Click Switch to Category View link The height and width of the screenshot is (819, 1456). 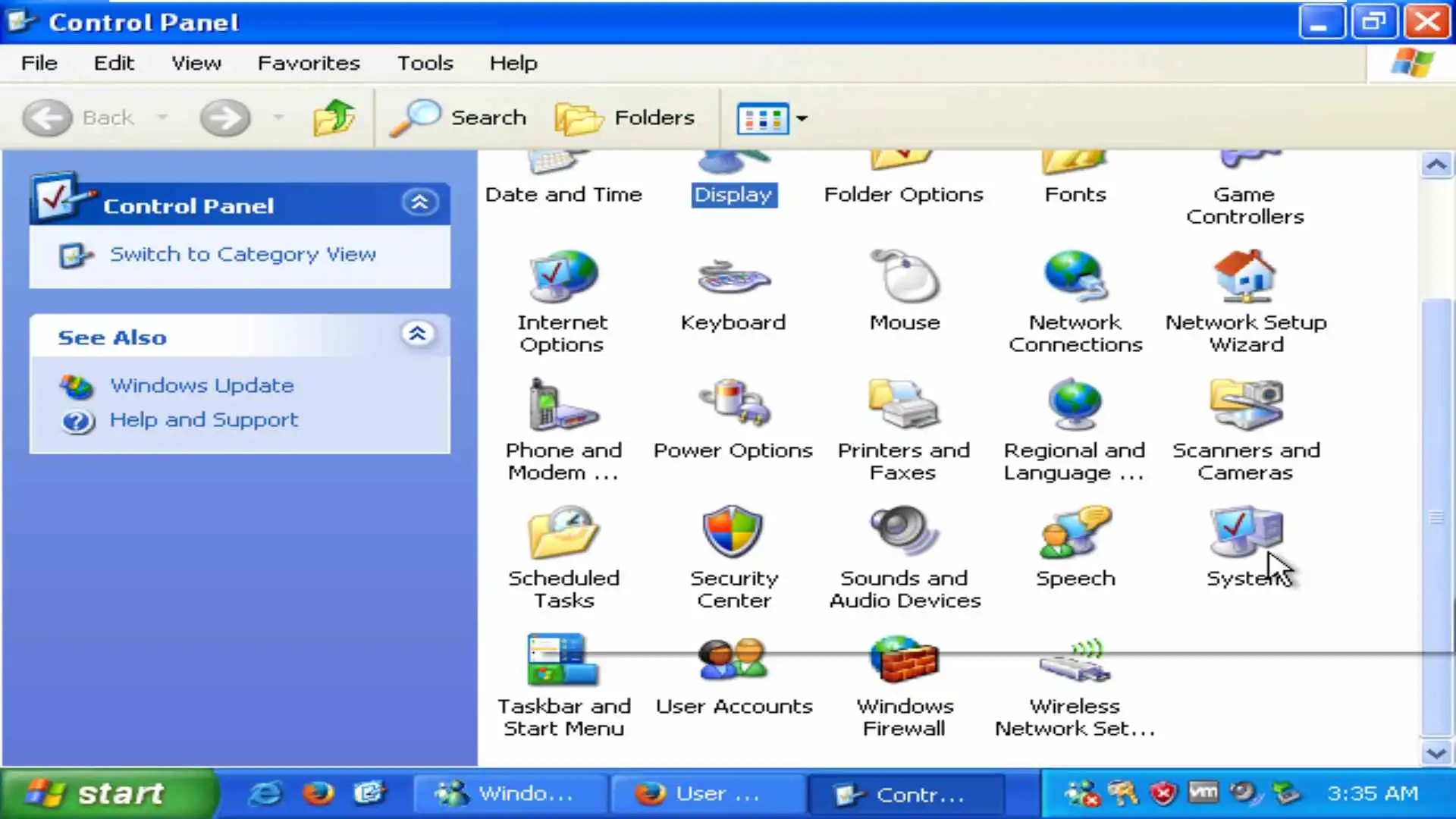click(243, 254)
